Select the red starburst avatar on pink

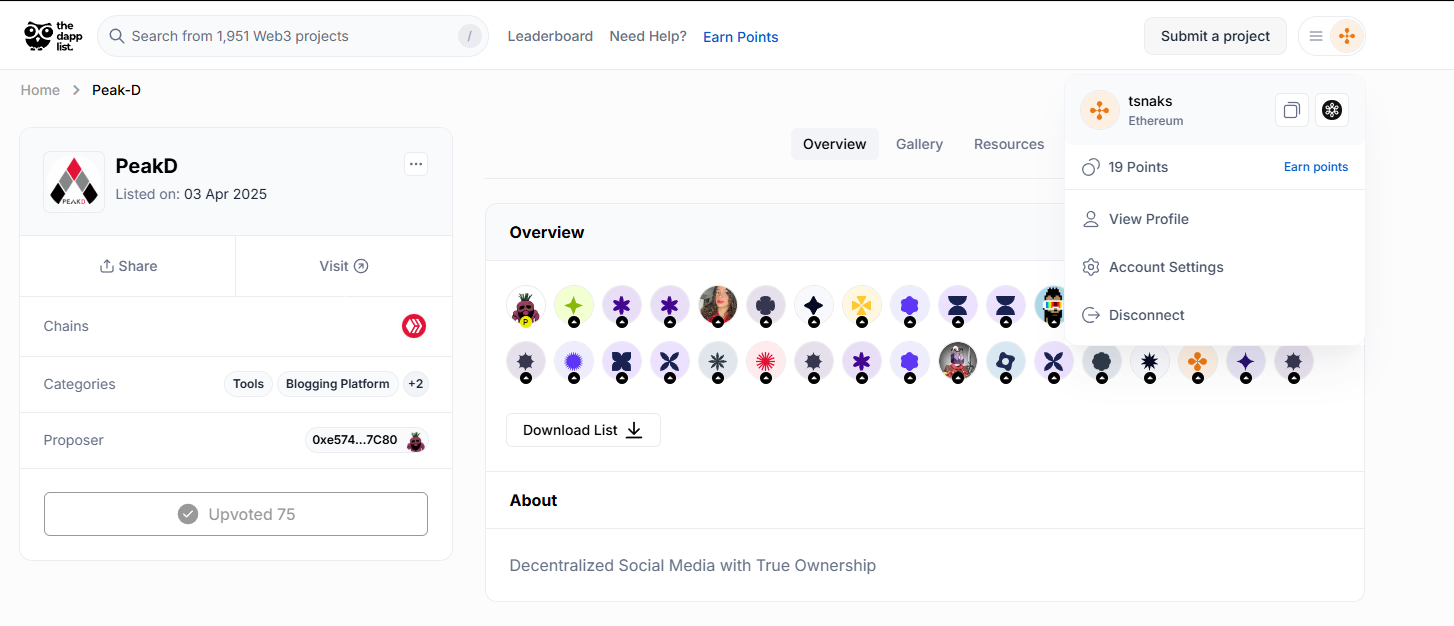point(766,362)
